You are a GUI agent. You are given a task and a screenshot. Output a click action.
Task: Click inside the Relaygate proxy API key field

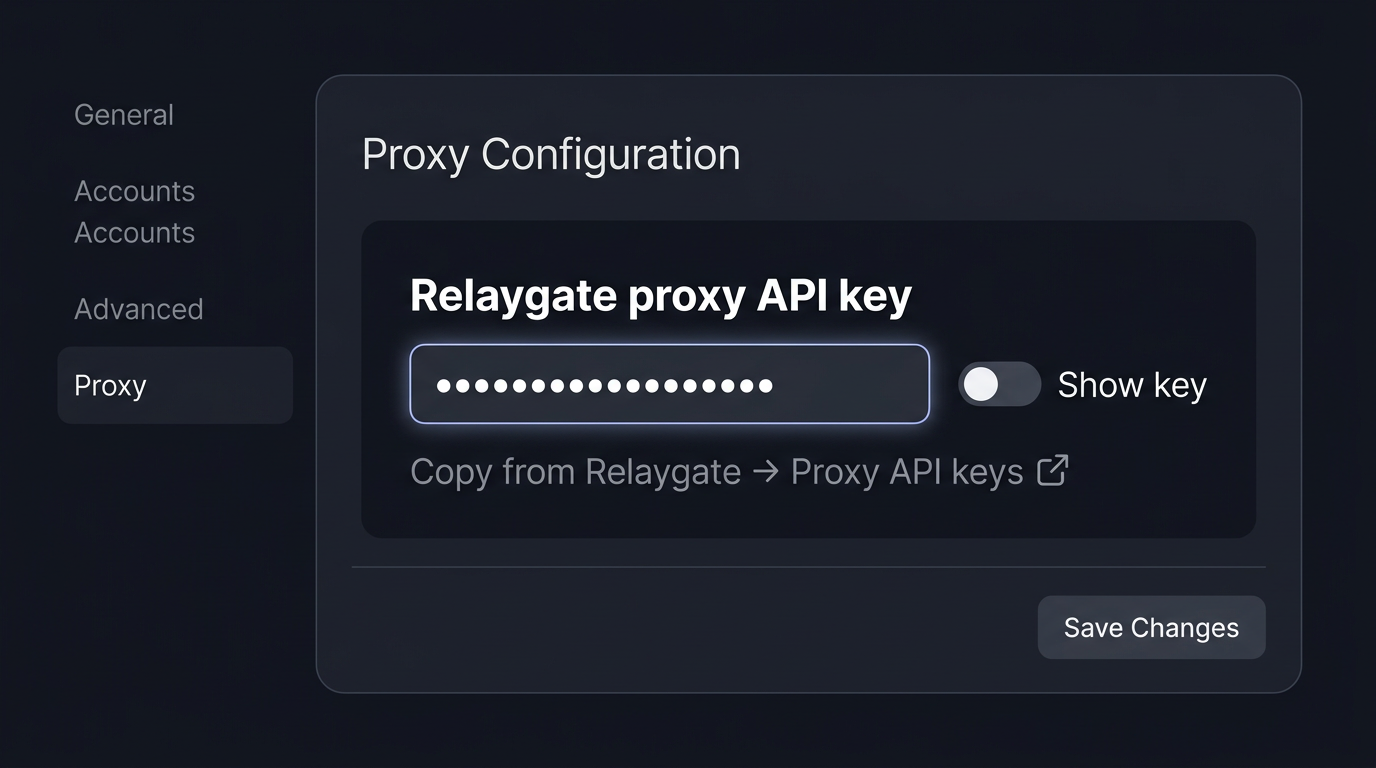(670, 384)
